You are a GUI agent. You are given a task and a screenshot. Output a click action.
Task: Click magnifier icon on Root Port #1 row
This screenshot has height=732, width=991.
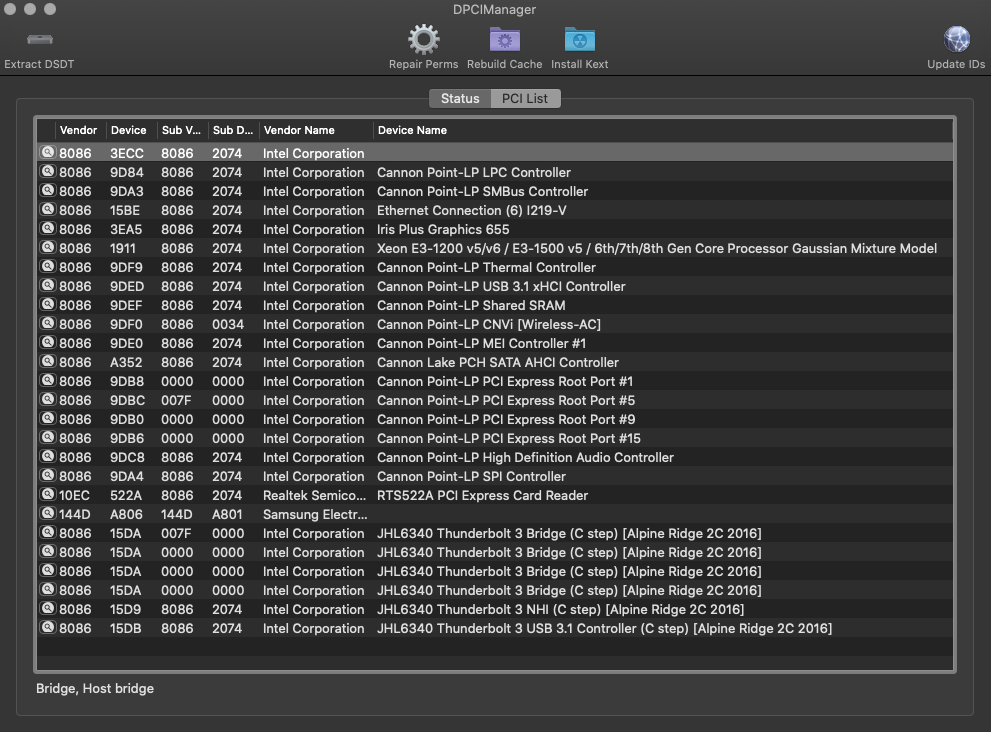47,380
